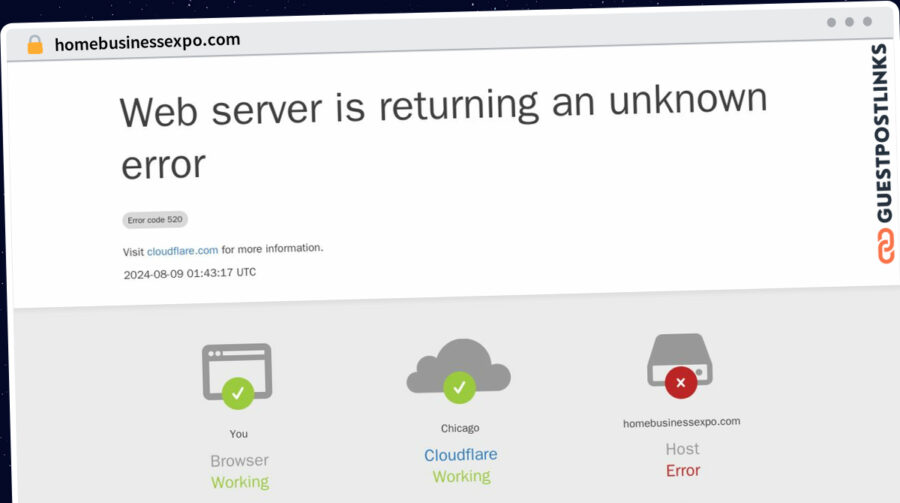This screenshot has width=900, height=503.
Task: Click the GuestPostLinks chain logo icon
Action: pos(886,246)
